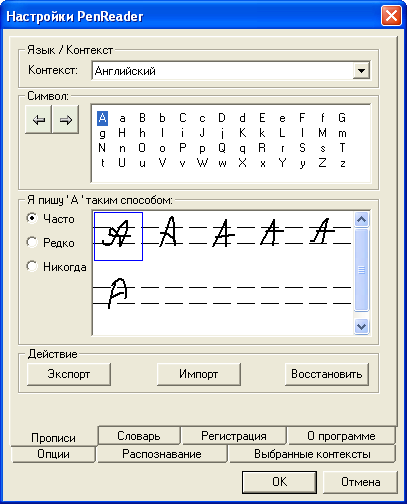The height and width of the screenshot is (504, 408).
Task: Switch to the Распознавание tab
Action: [162, 454]
